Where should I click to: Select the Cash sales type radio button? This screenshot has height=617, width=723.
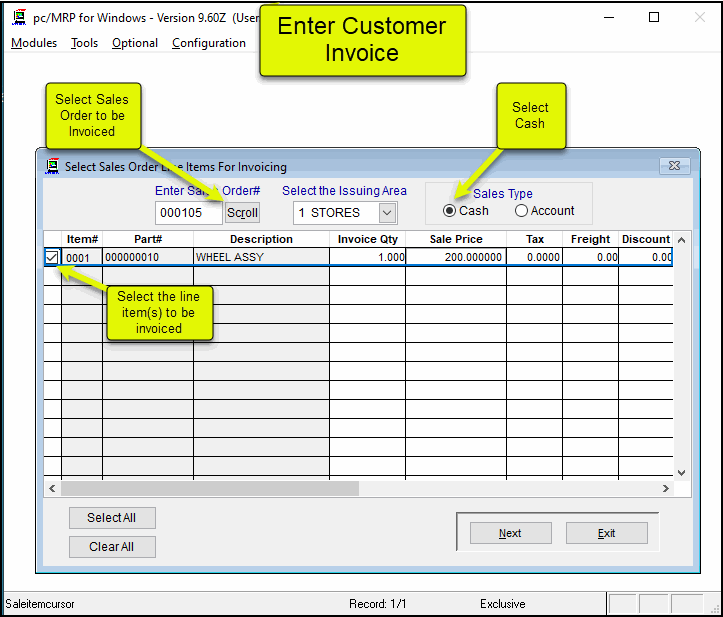(x=450, y=211)
